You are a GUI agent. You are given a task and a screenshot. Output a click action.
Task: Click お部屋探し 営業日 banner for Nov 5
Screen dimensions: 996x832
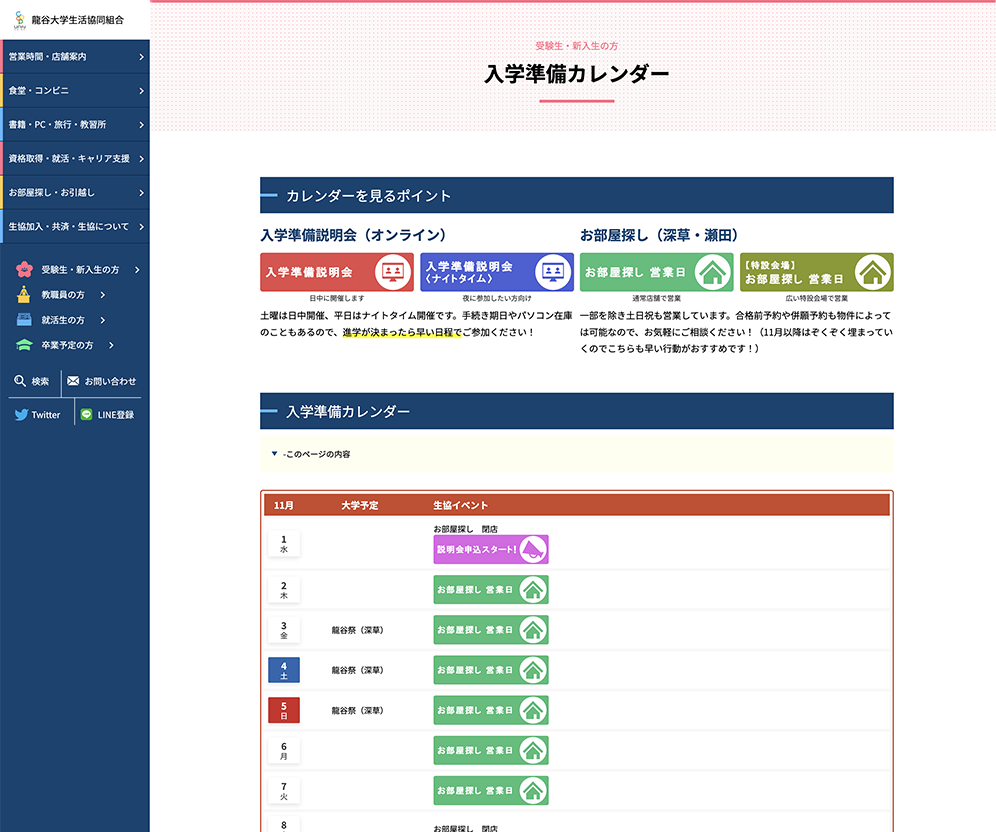click(x=491, y=710)
